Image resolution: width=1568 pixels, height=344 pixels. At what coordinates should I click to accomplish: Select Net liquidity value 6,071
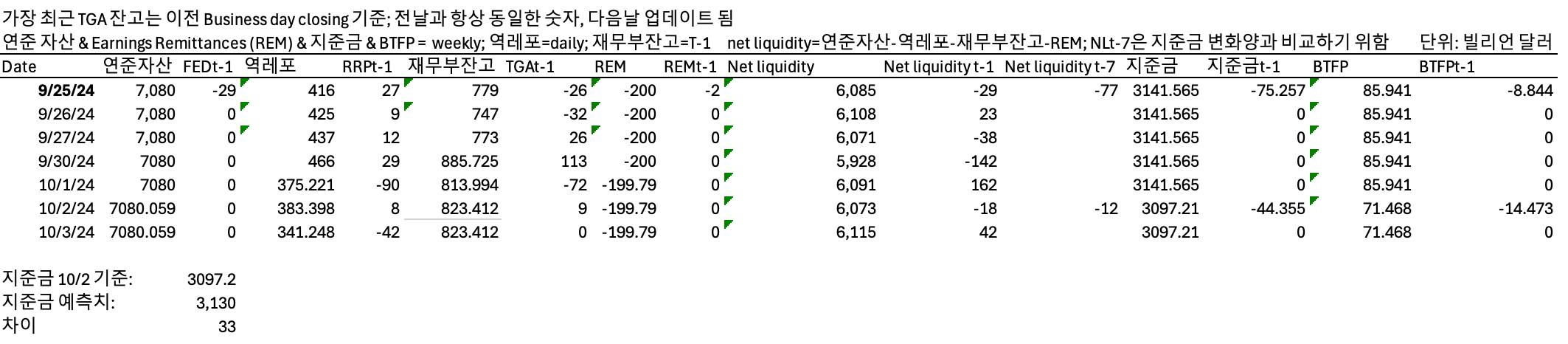(x=856, y=138)
